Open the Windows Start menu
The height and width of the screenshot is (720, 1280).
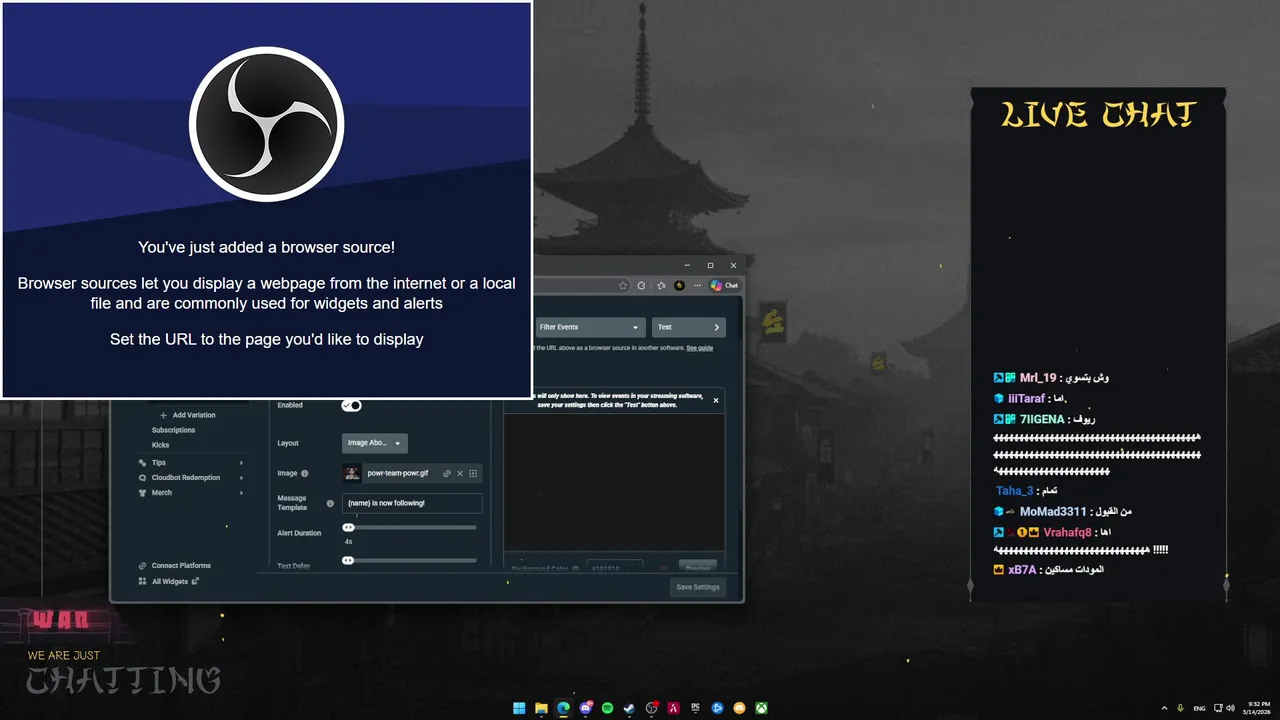pos(519,708)
